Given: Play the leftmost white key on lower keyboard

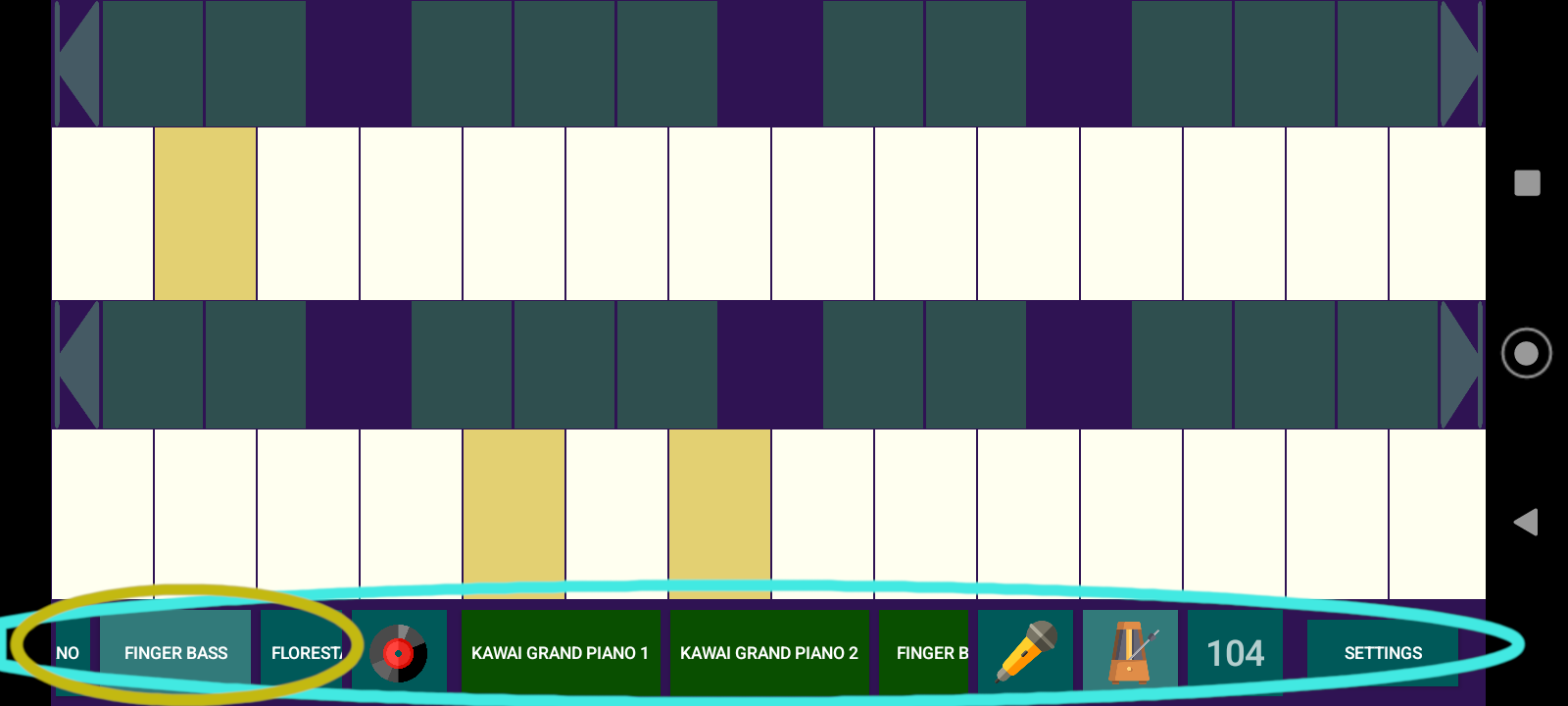Looking at the screenshot, I should [x=103, y=514].
